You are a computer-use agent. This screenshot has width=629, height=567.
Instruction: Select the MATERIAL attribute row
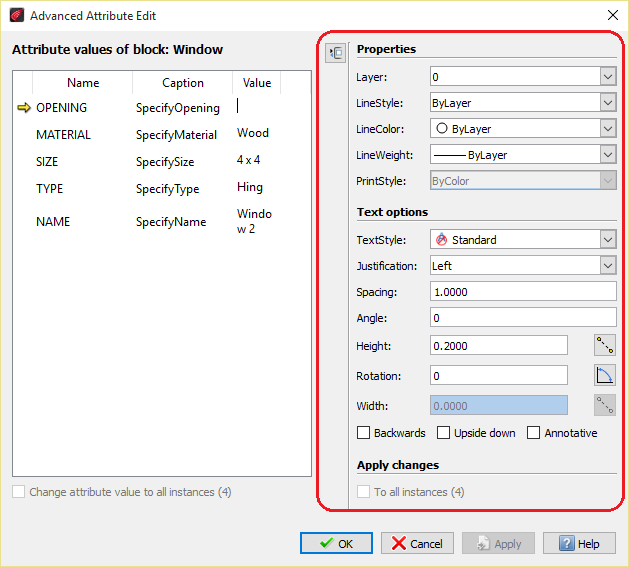[x=63, y=135]
